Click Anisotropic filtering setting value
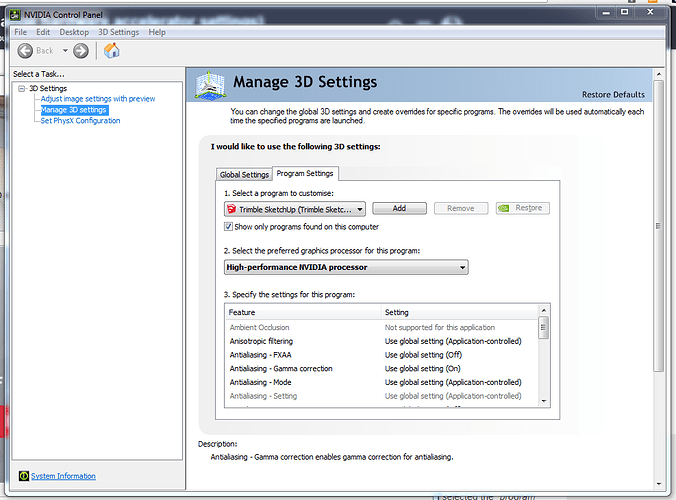The height and width of the screenshot is (500, 676). coord(453,341)
